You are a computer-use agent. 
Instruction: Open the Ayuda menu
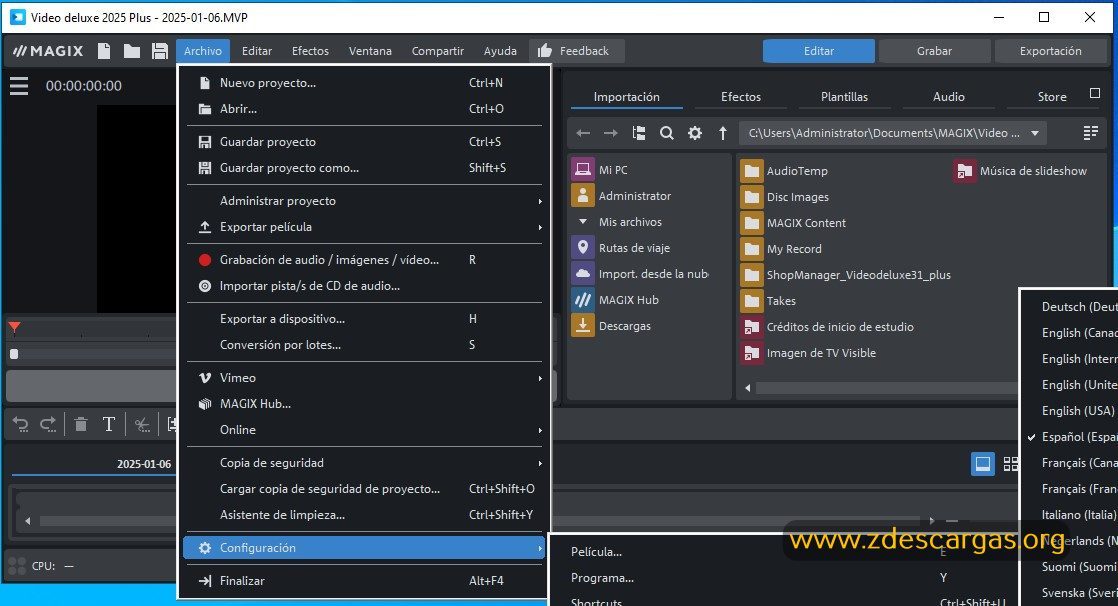point(500,51)
